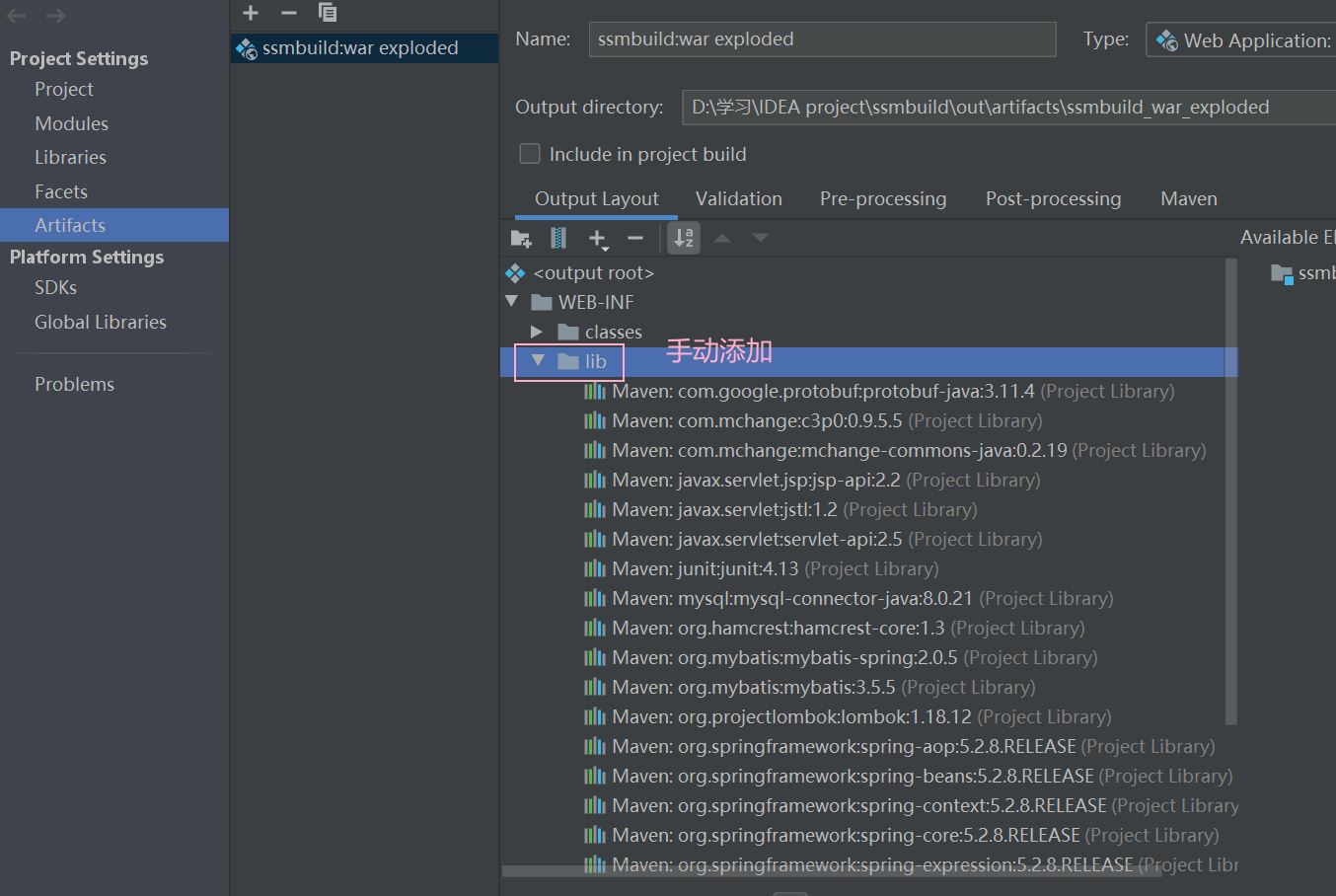Select the spring-aop:5.2.8.RELEASE library row

point(869,746)
